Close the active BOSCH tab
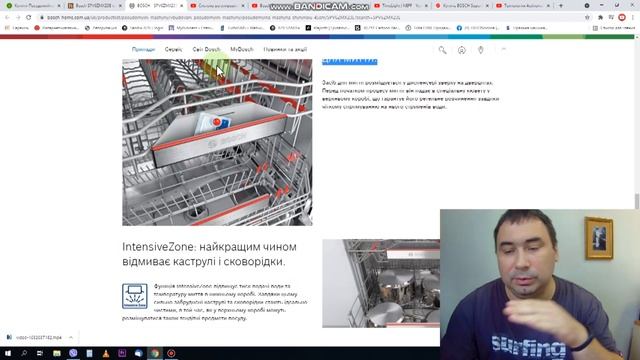640x360 pixels. coord(182,6)
